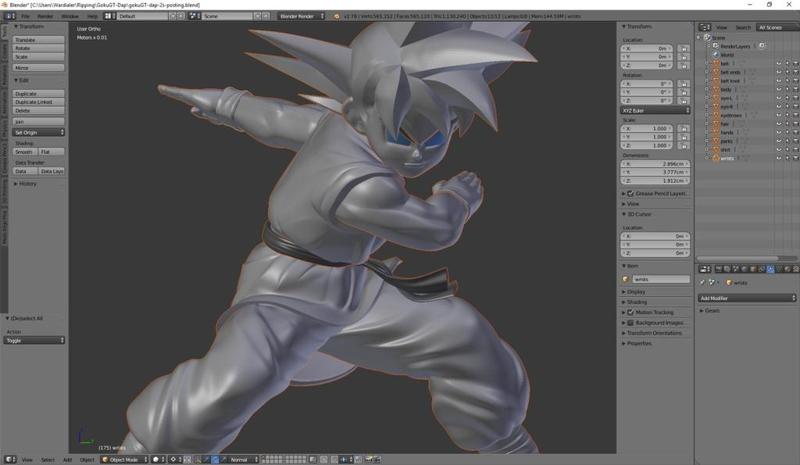This screenshot has height=465, width=800.
Task: Click the Dimensions X value slider field
Action: pyautogui.click(x=655, y=164)
